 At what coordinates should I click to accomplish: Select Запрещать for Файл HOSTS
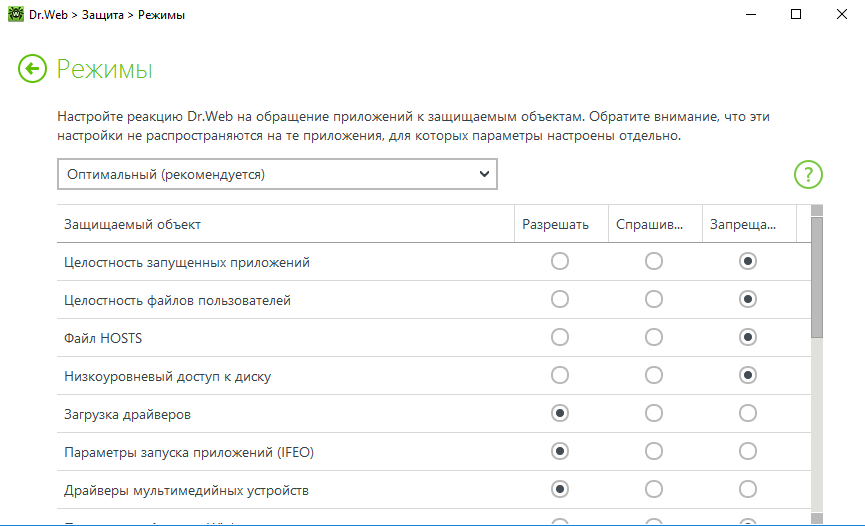coord(747,337)
